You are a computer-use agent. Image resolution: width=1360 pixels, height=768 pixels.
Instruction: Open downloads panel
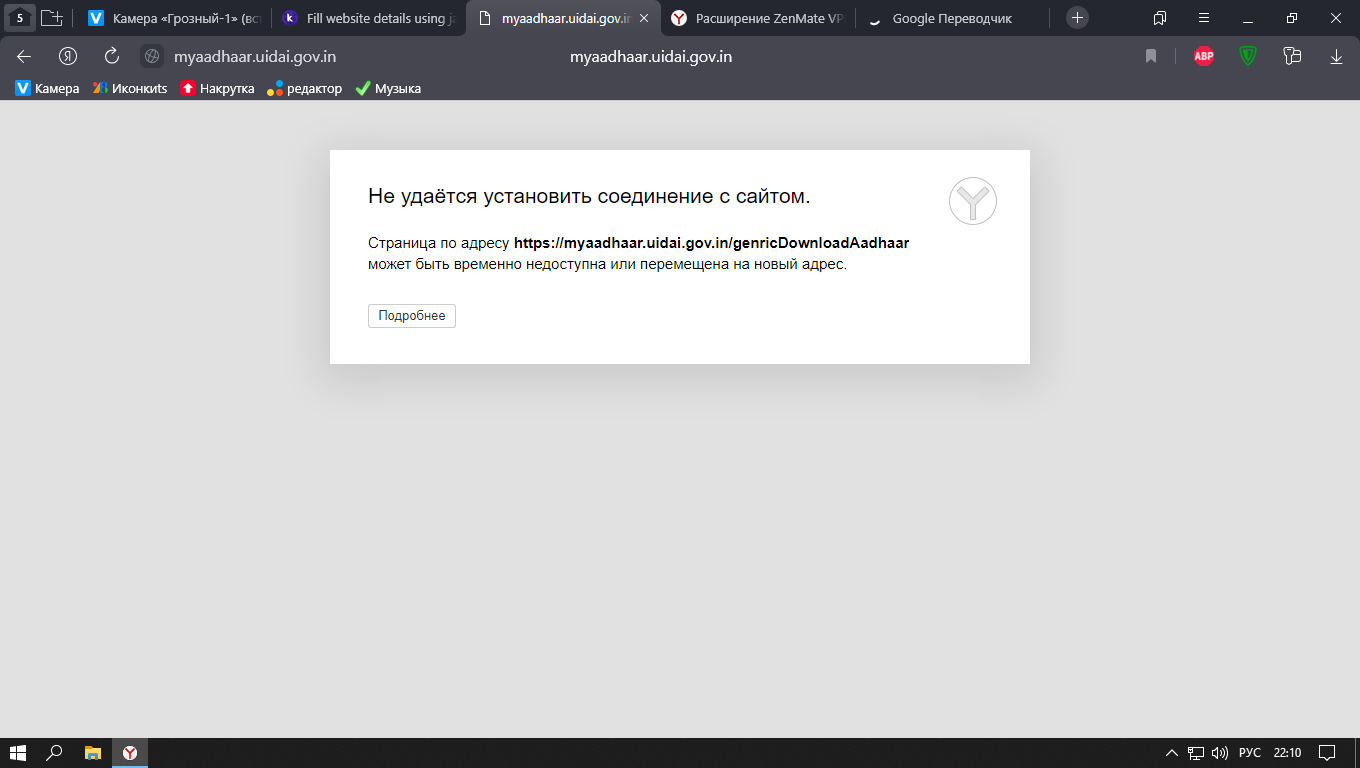(x=1336, y=57)
